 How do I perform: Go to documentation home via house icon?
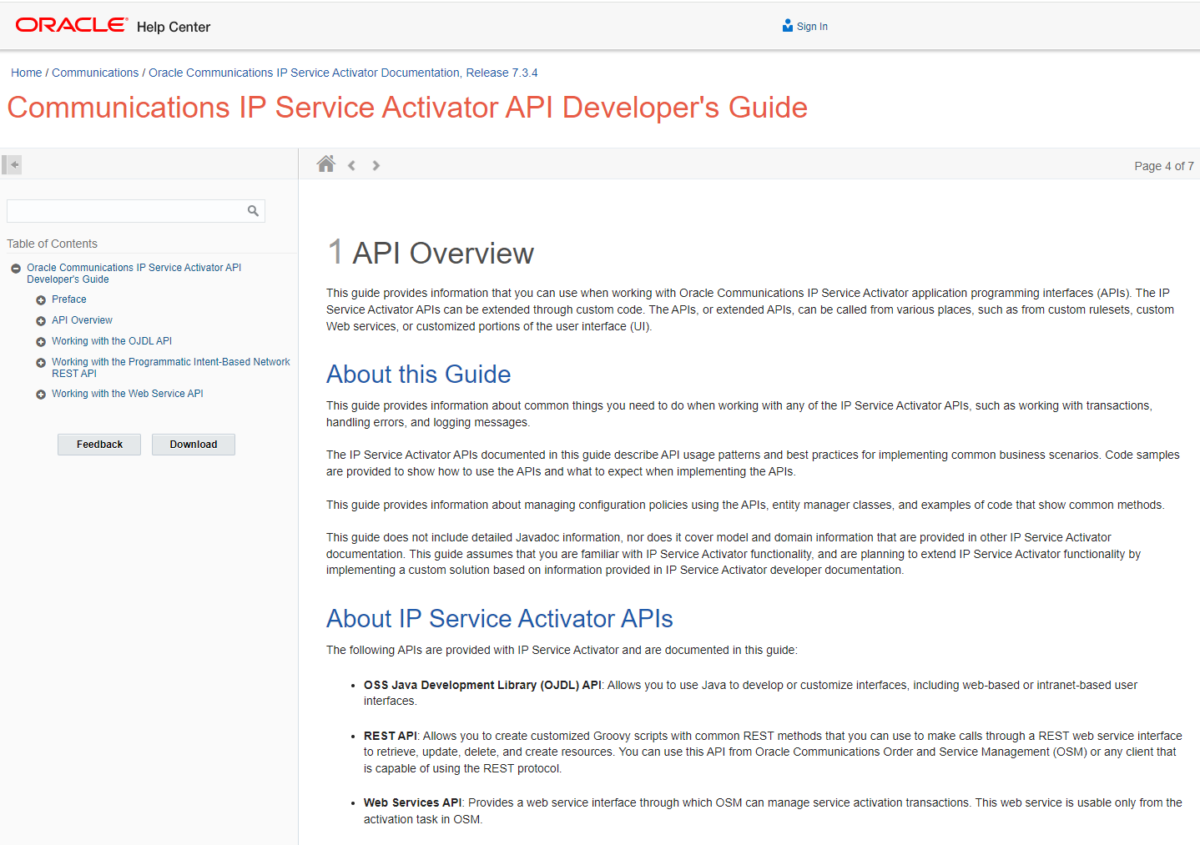pos(325,164)
